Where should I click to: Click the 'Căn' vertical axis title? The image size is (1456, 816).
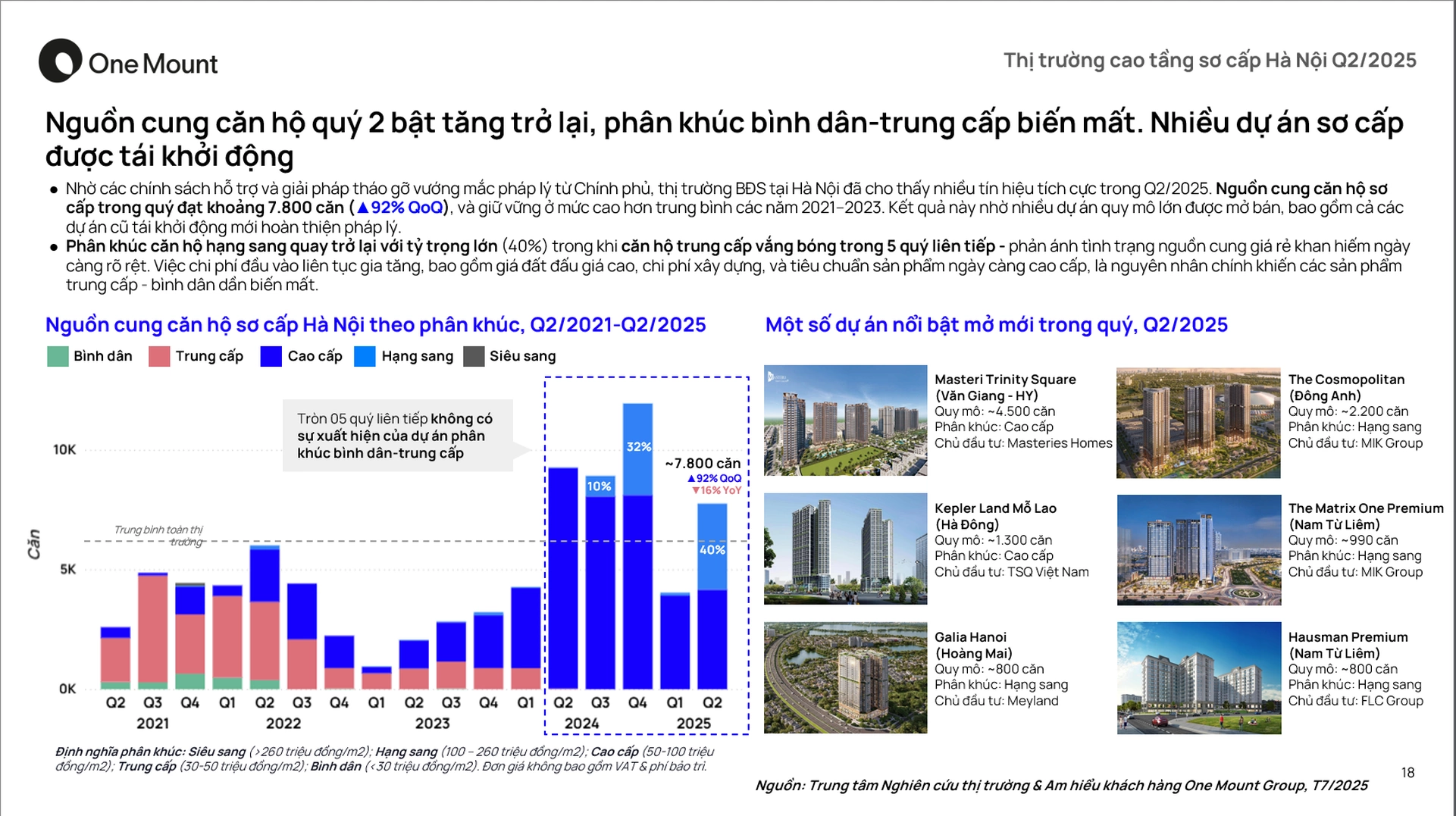point(34,545)
